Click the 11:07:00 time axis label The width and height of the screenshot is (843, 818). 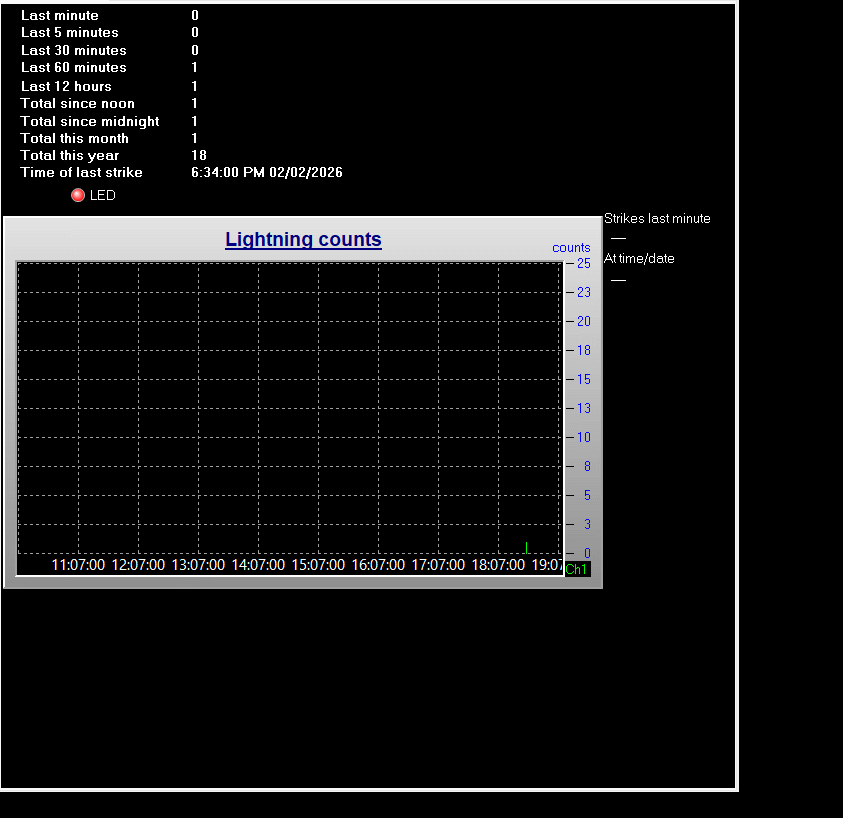click(78, 565)
